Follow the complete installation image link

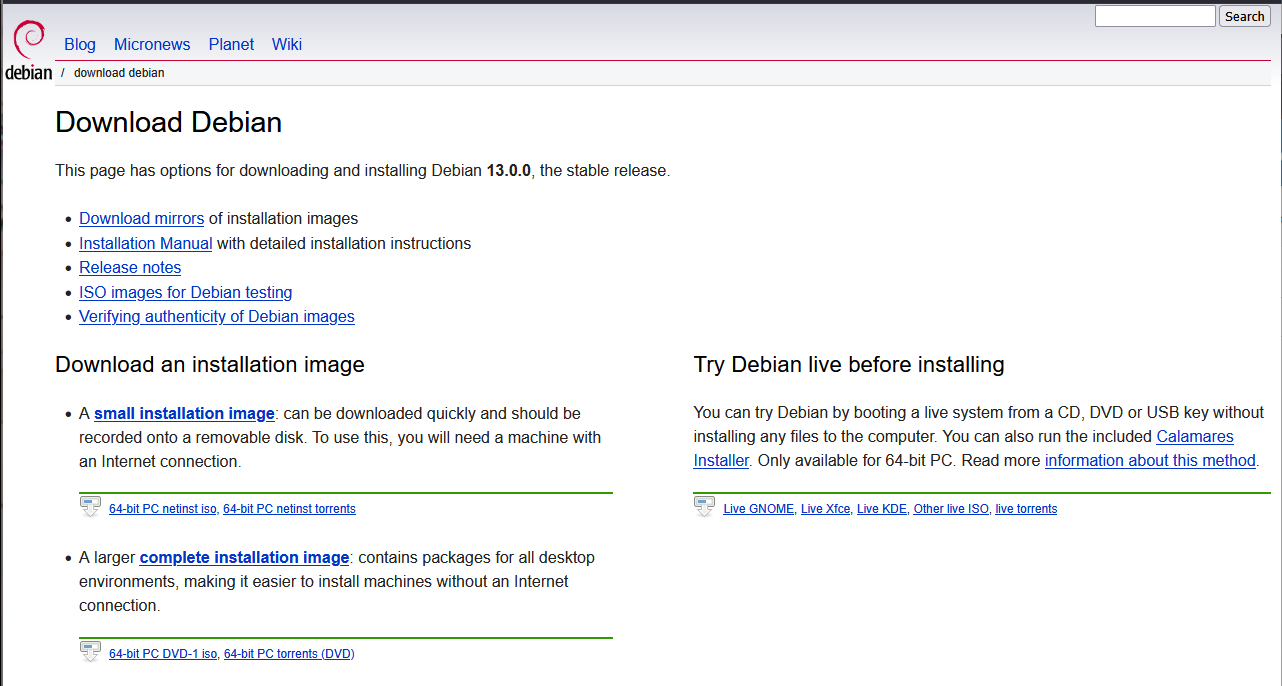click(x=245, y=557)
